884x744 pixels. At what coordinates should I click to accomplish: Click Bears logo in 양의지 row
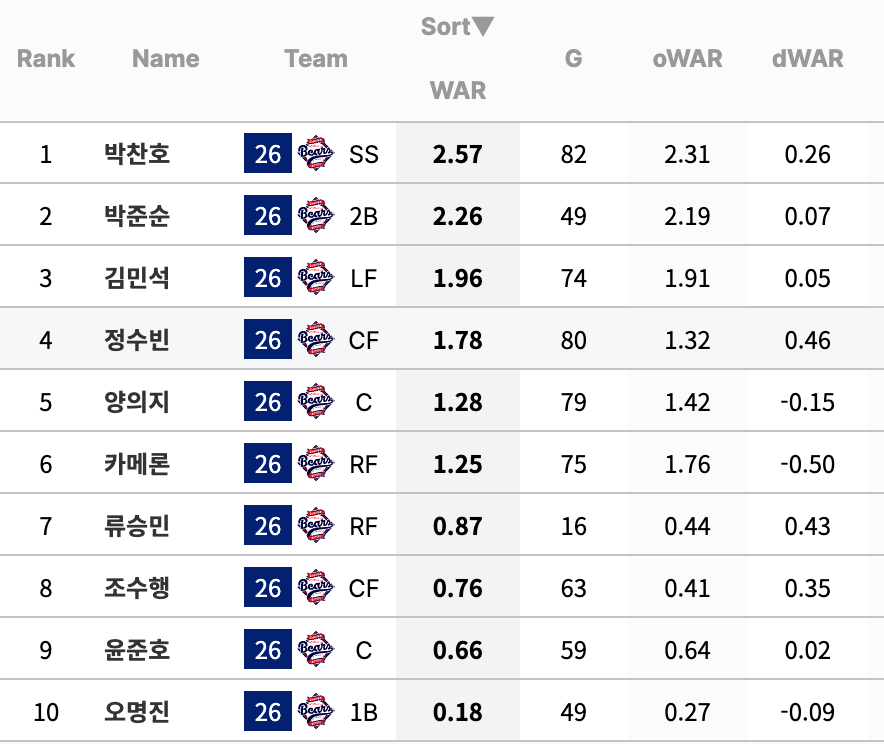coord(315,401)
